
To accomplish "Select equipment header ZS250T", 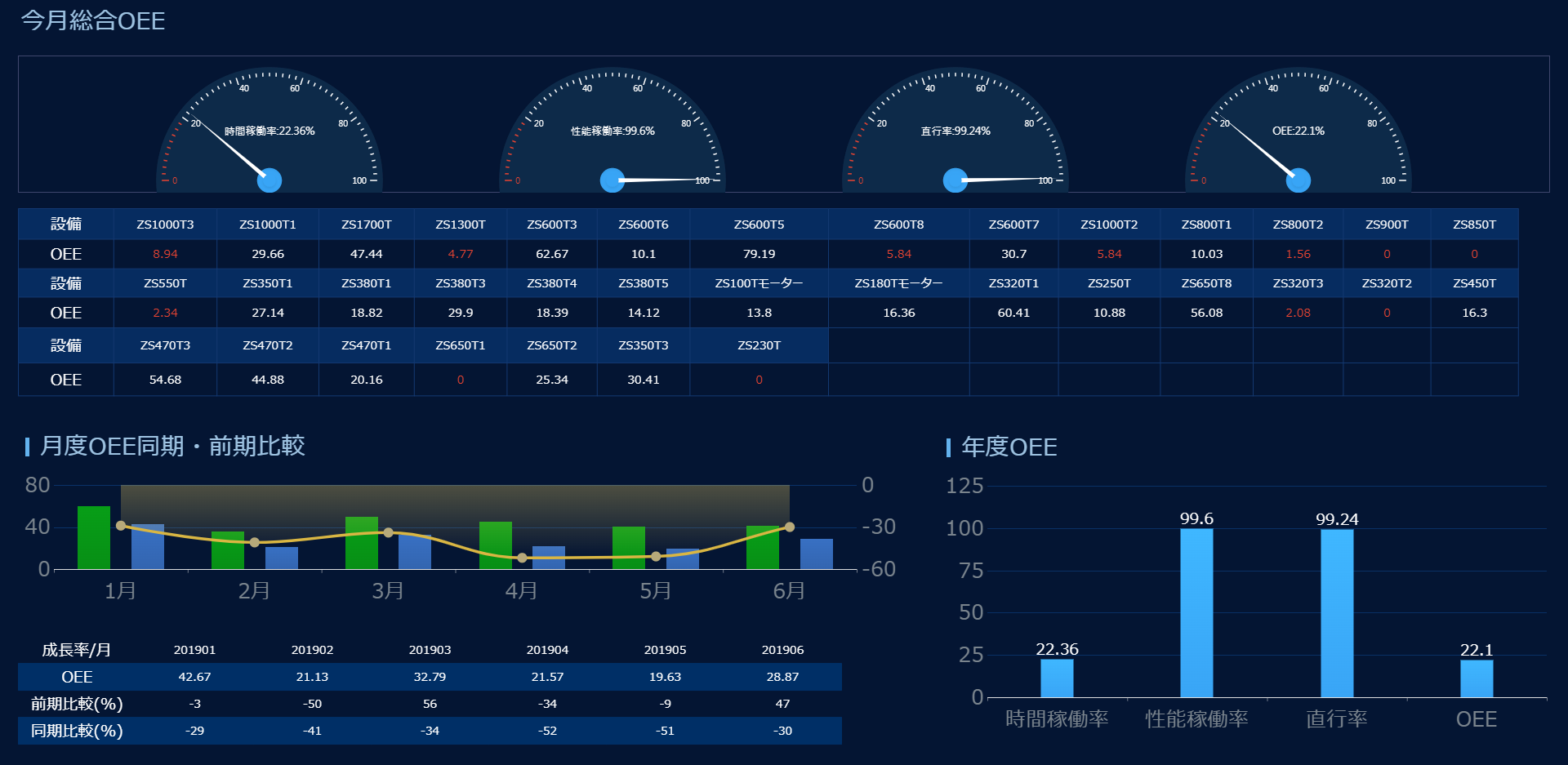I will [x=1110, y=283].
